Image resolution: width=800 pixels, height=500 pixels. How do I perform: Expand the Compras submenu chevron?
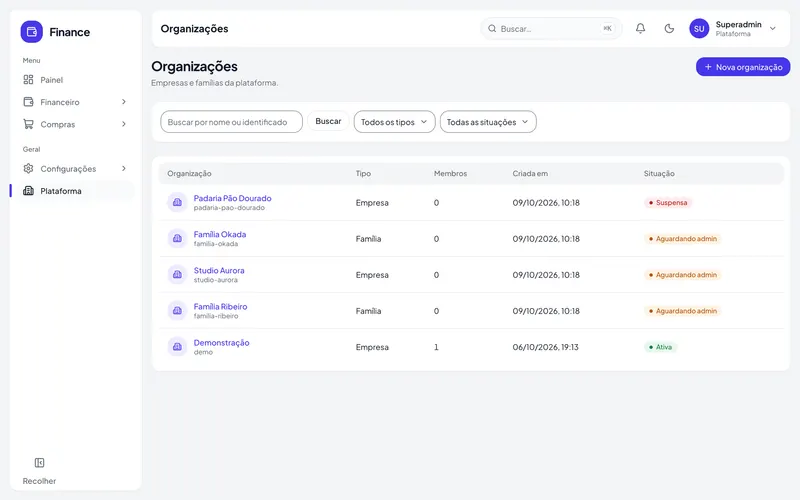click(x=123, y=124)
